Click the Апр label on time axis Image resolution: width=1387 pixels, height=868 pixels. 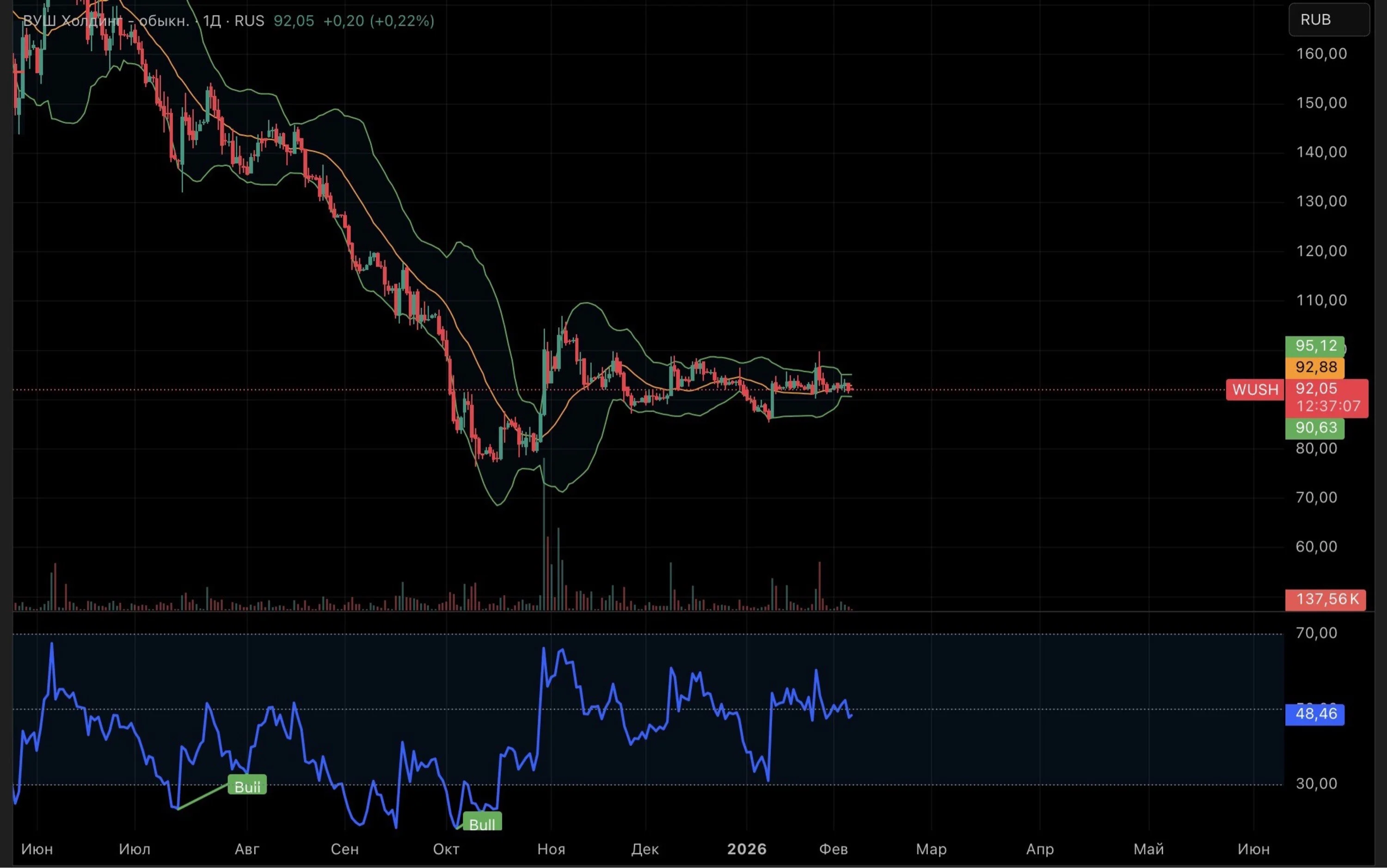[x=1040, y=850]
